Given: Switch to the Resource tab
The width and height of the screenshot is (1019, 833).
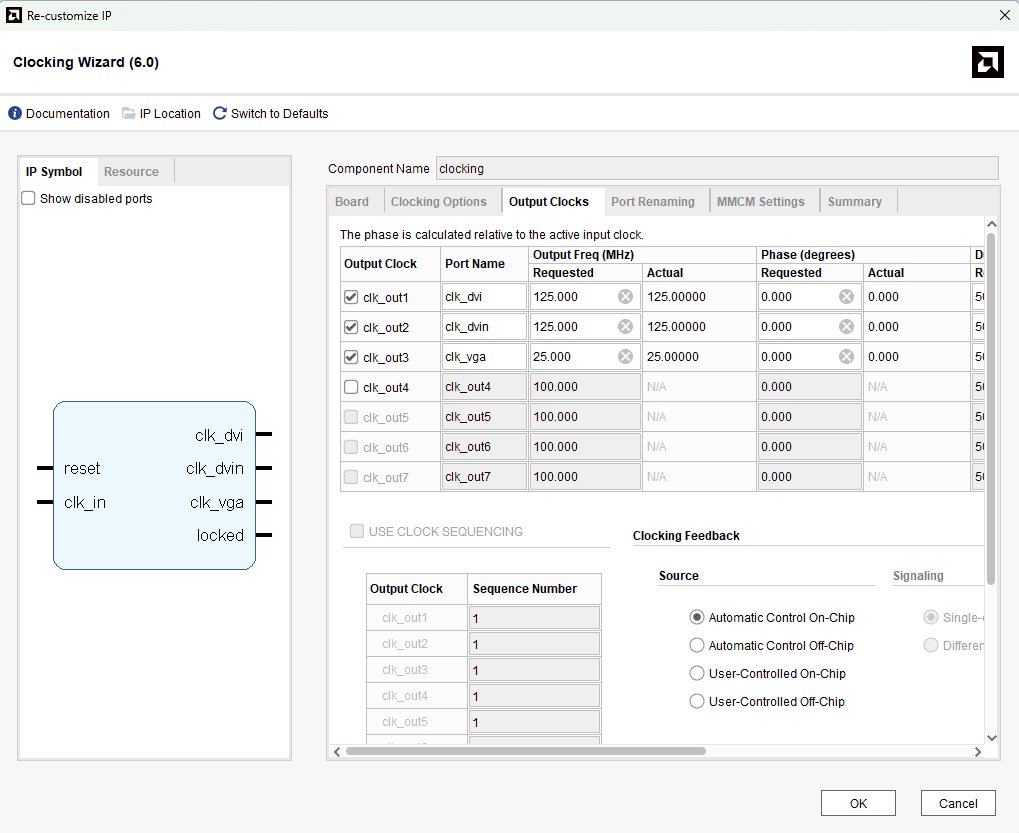Looking at the screenshot, I should 131,172.
